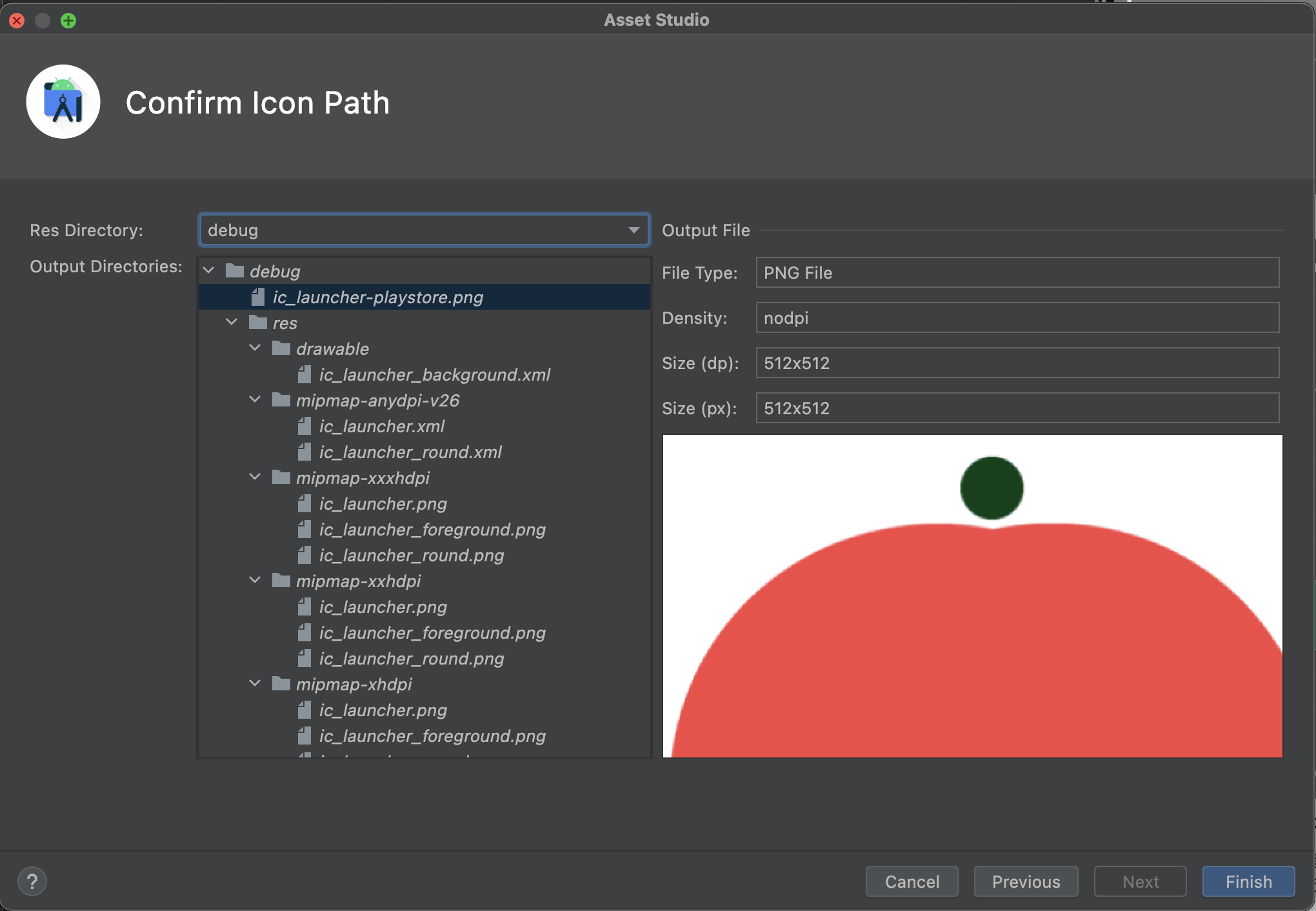
Task: Click the ic_launcher-playstore.png file icon
Action: (x=258, y=297)
